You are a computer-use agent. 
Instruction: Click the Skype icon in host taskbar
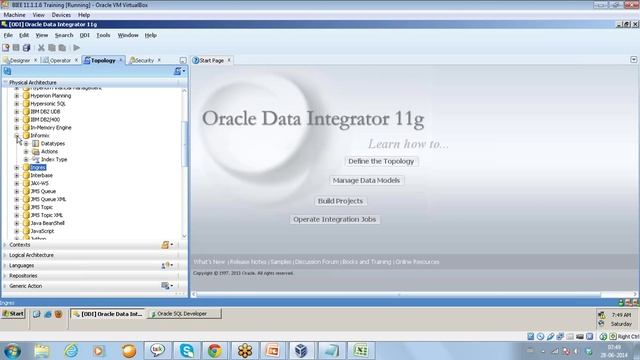[x=186, y=351]
